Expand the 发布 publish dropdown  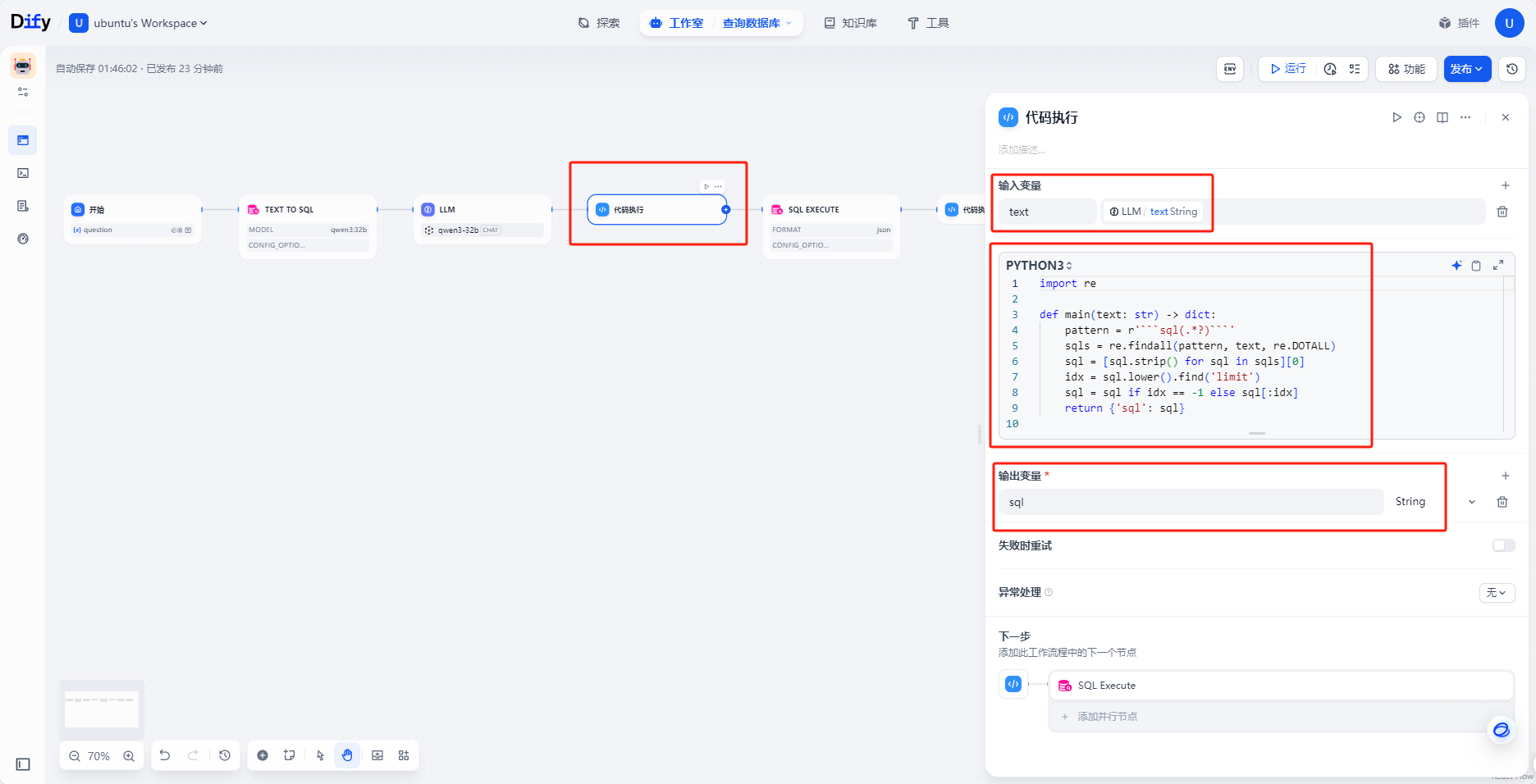[x=1467, y=69]
